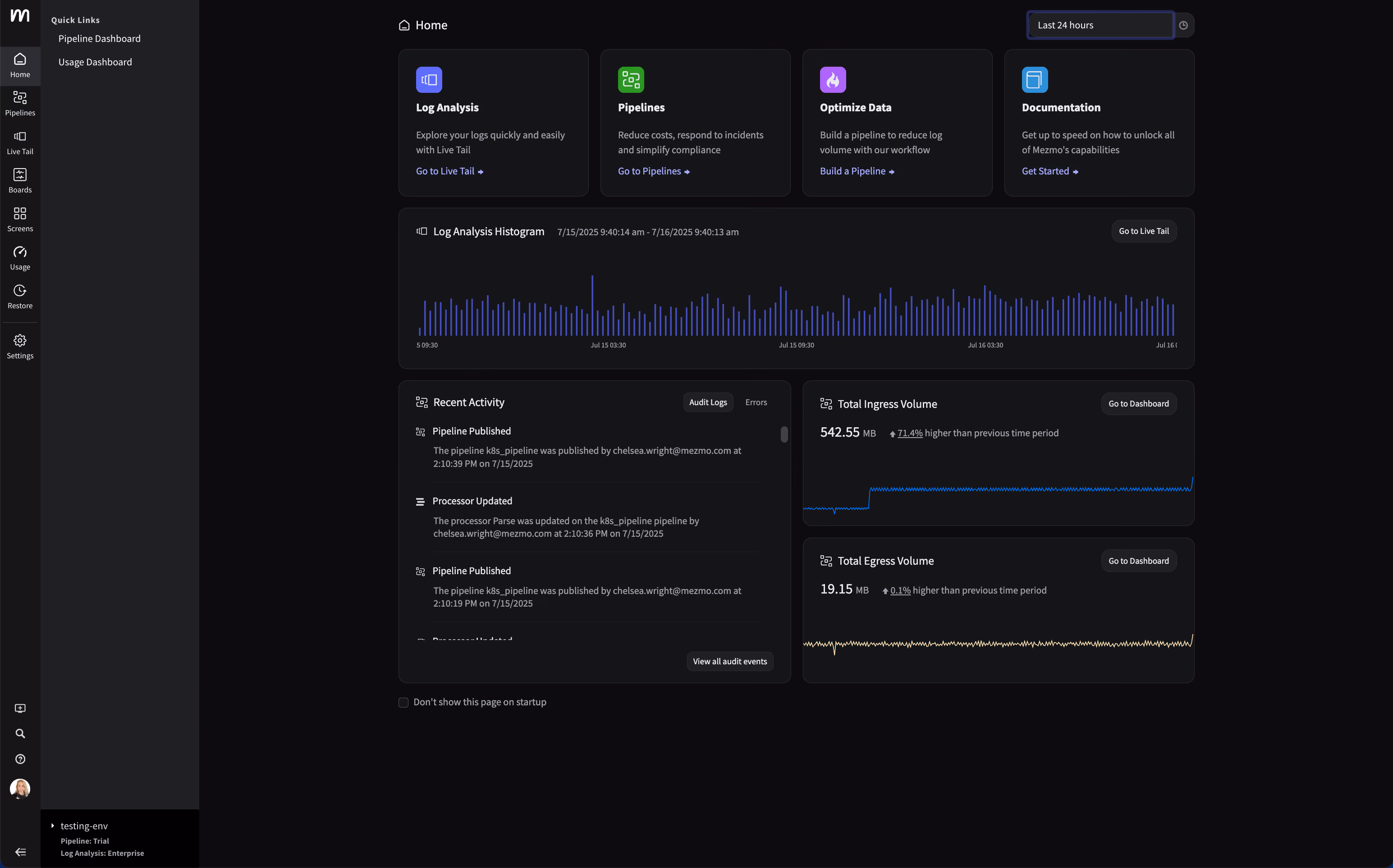Check Don't show this page on startup
The width and height of the screenshot is (1393, 868).
pos(403,703)
